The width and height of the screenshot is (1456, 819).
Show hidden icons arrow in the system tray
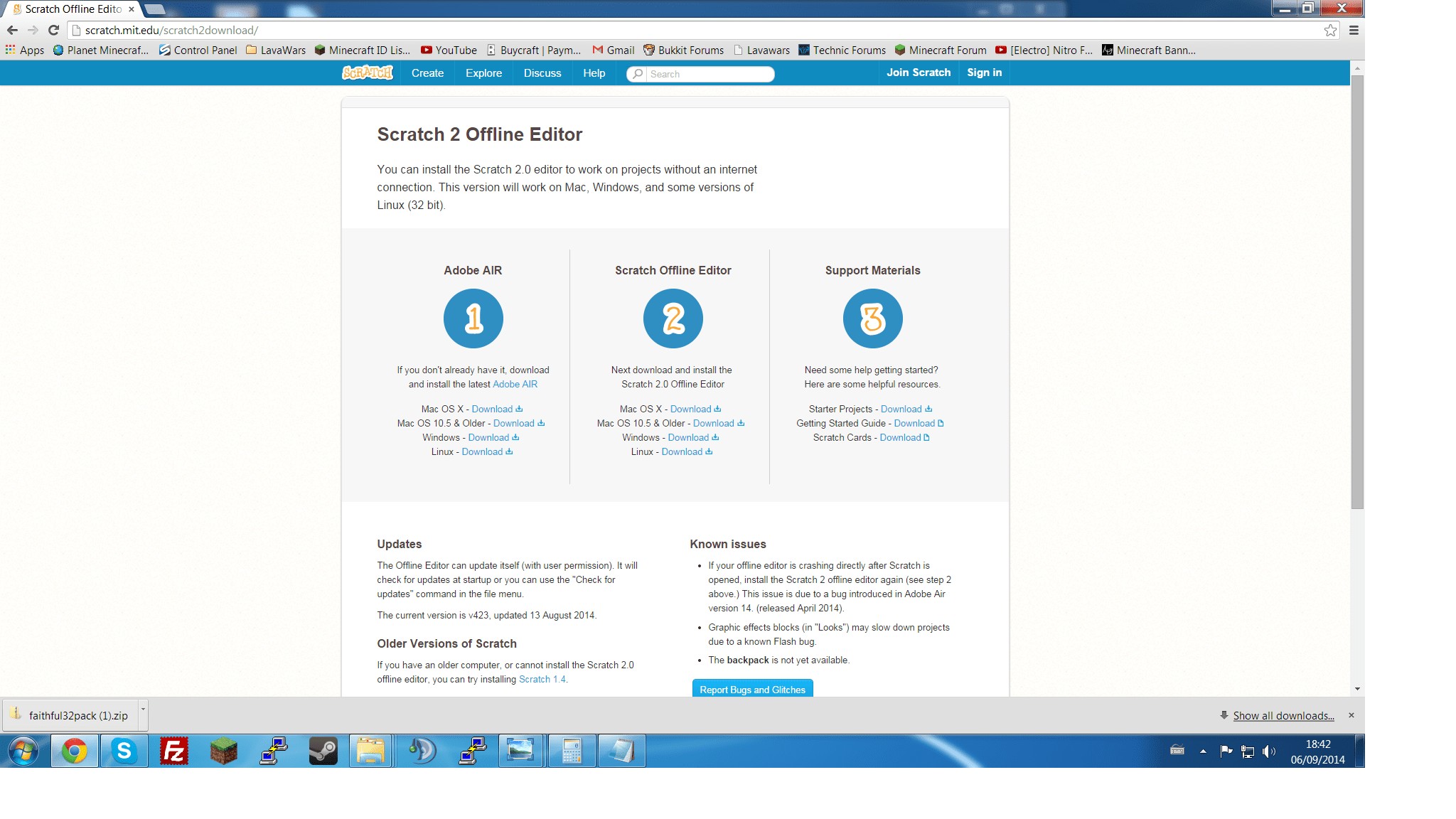1203,751
